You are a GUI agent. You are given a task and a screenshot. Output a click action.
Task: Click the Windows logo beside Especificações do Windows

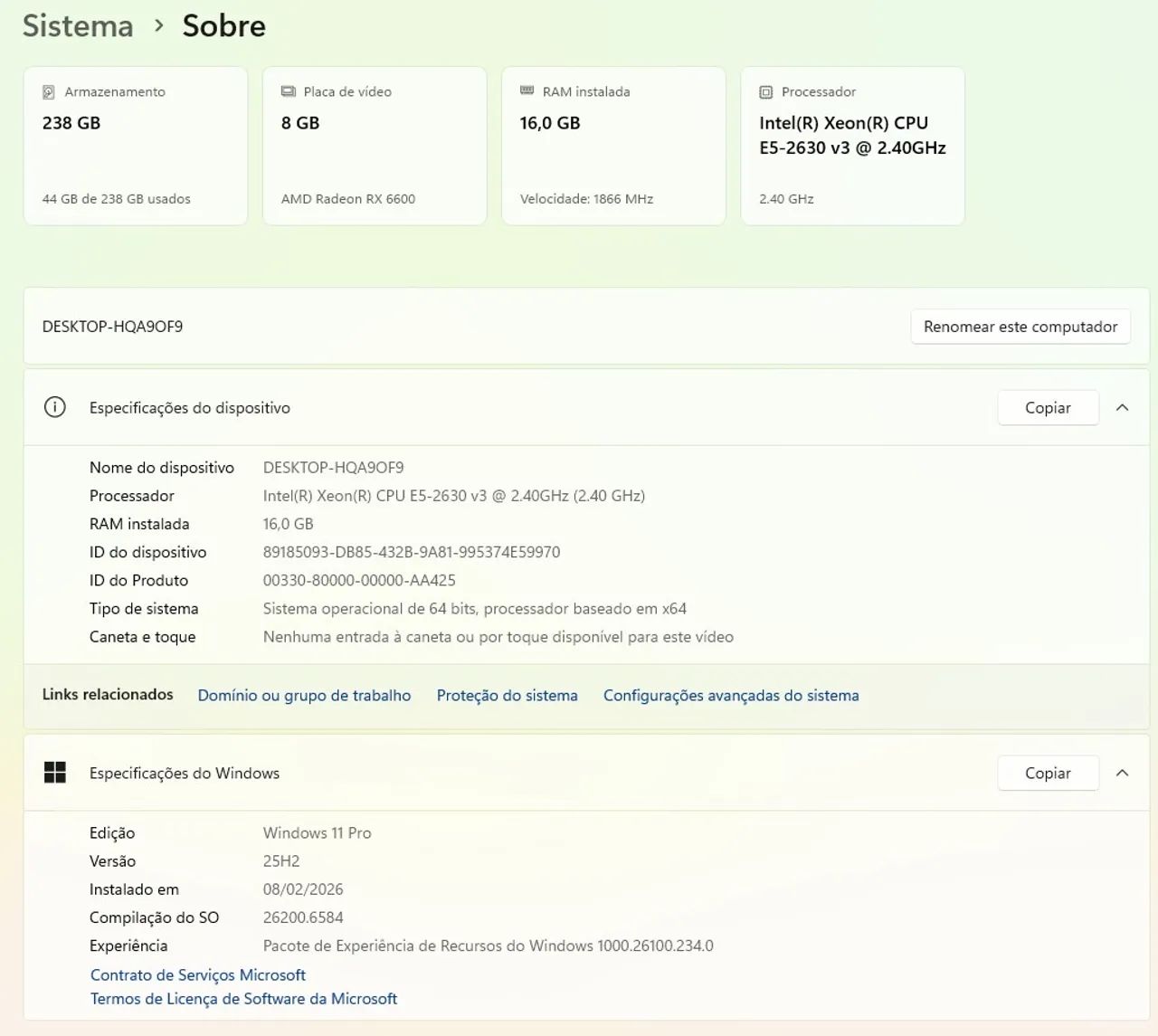tap(55, 773)
